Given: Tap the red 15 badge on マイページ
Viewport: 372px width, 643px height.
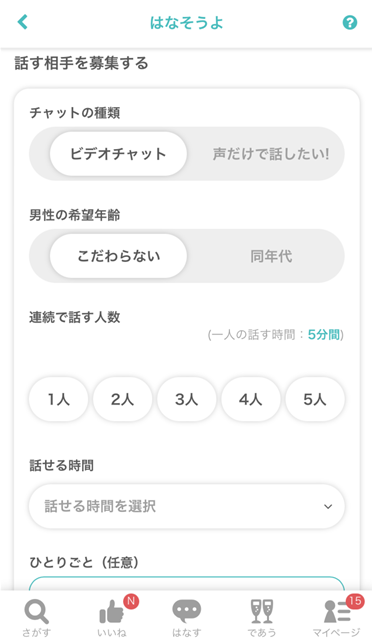Looking at the screenshot, I should (x=354, y=601).
